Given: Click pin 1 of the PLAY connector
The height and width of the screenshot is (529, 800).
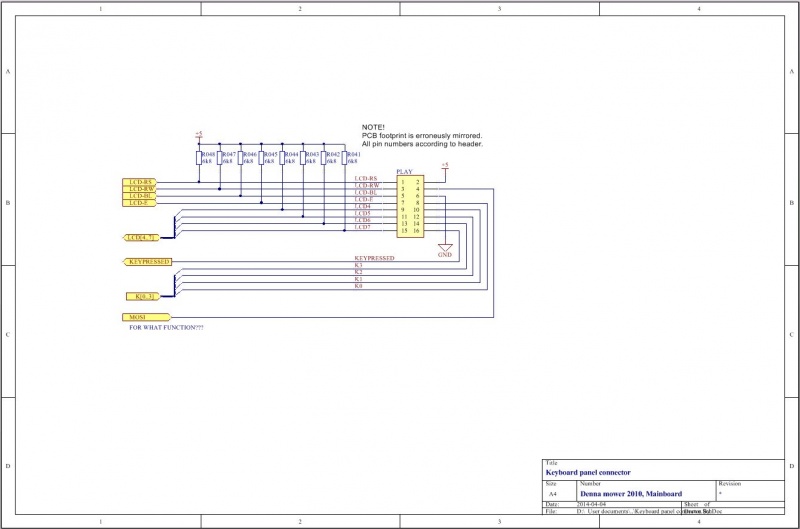Looking at the screenshot, I should click(x=403, y=182).
